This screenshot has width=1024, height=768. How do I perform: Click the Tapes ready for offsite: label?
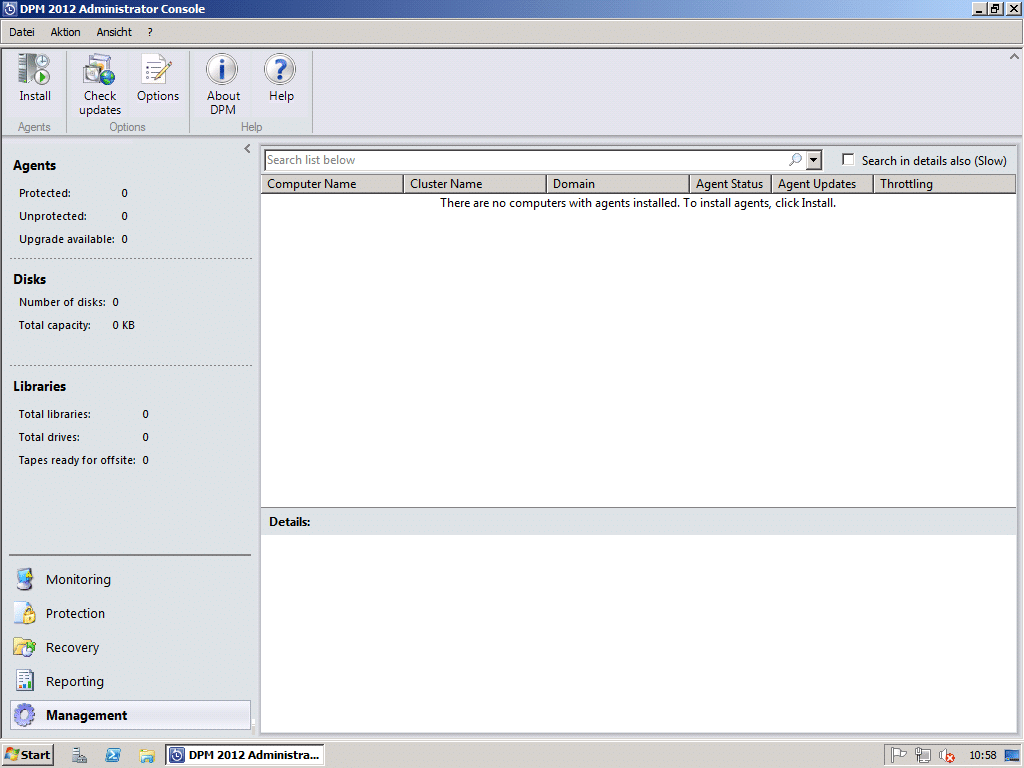[x=77, y=460]
